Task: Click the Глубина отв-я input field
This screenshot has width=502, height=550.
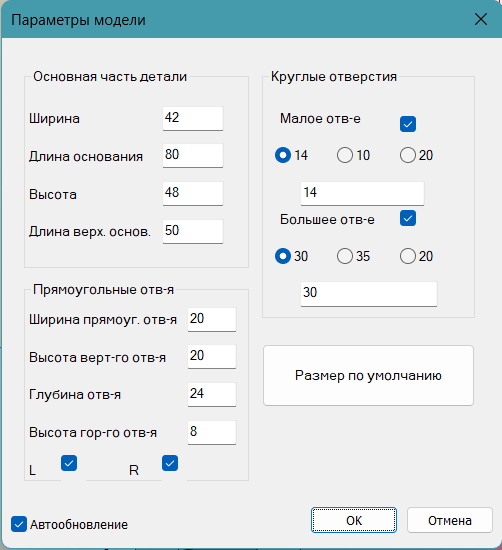Action: [212, 395]
